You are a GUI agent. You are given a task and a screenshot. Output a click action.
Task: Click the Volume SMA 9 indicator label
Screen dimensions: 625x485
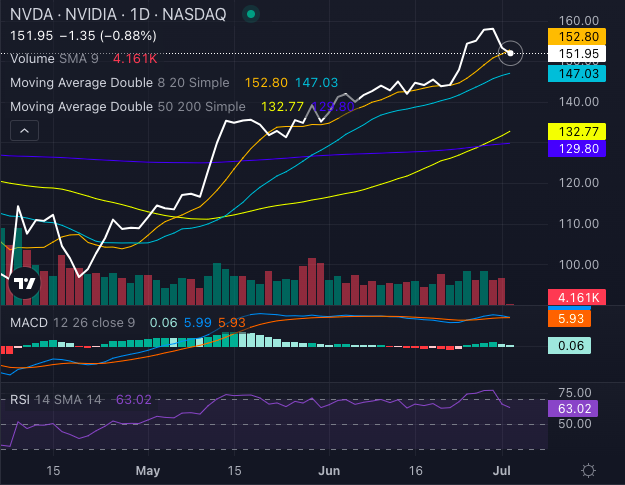[54, 59]
